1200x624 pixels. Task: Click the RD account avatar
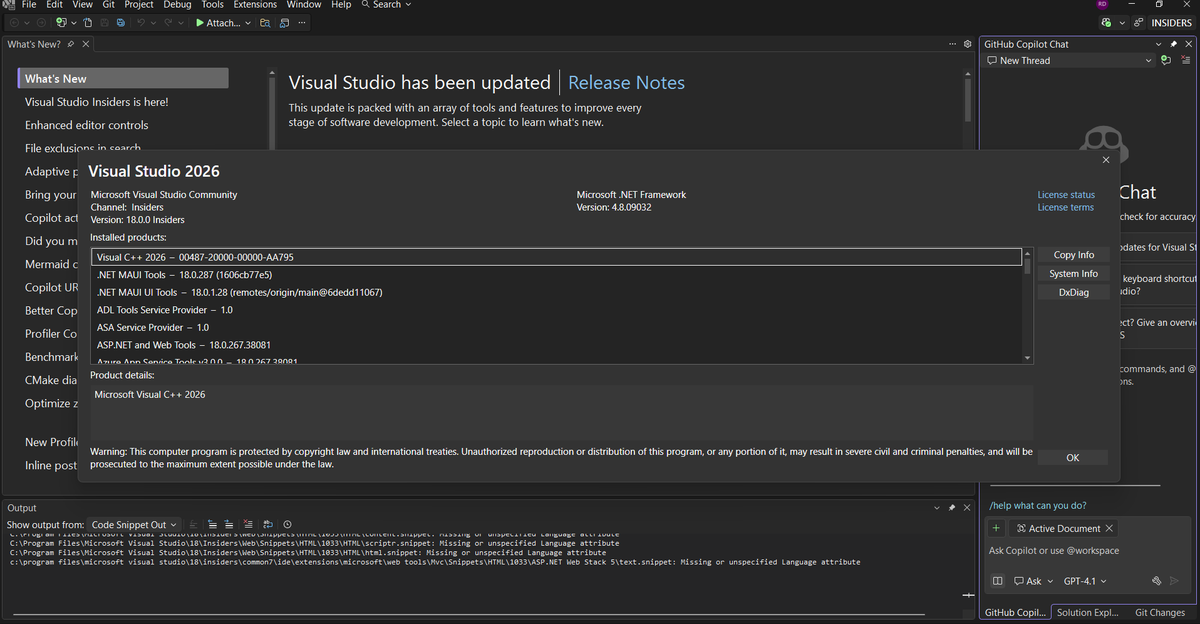1103,5
